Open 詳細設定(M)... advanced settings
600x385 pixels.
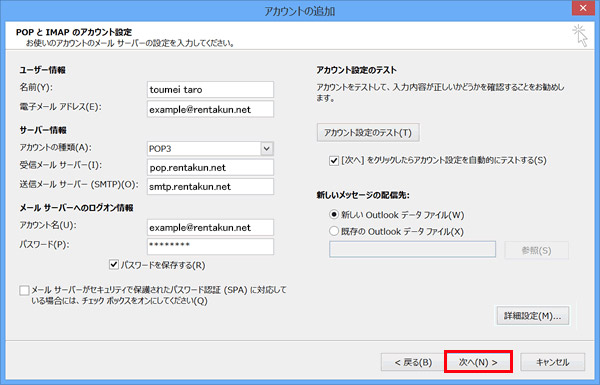tap(533, 316)
